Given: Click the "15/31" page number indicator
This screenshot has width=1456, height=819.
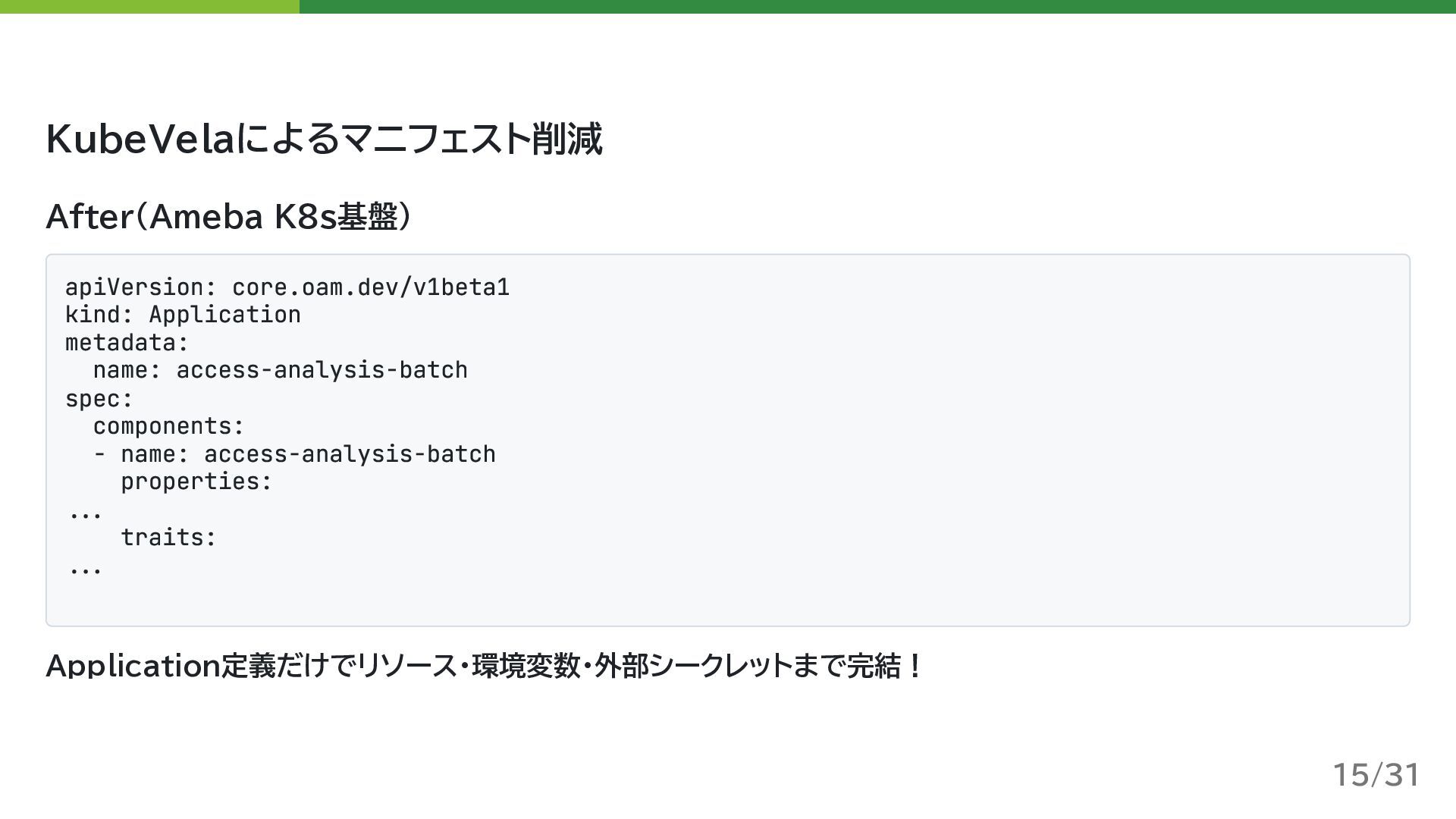Looking at the screenshot, I should (1376, 775).
